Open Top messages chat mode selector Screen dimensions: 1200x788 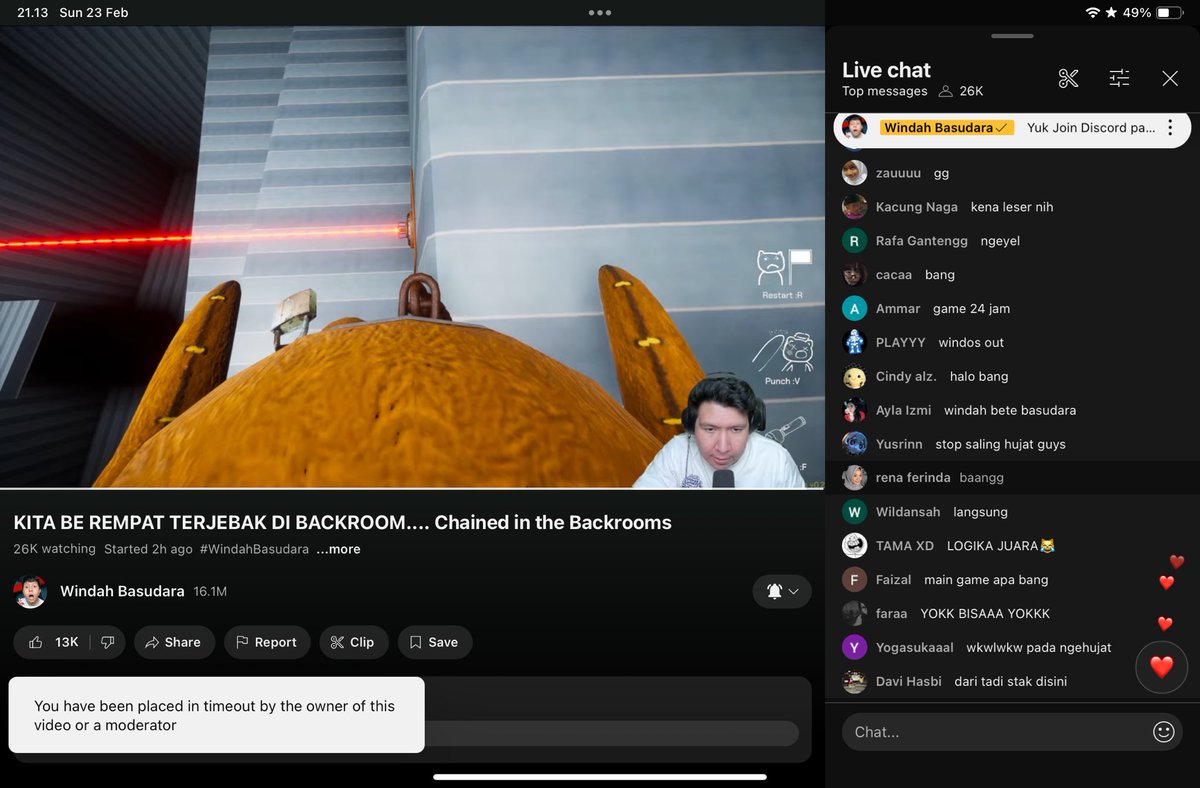coord(885,91)
